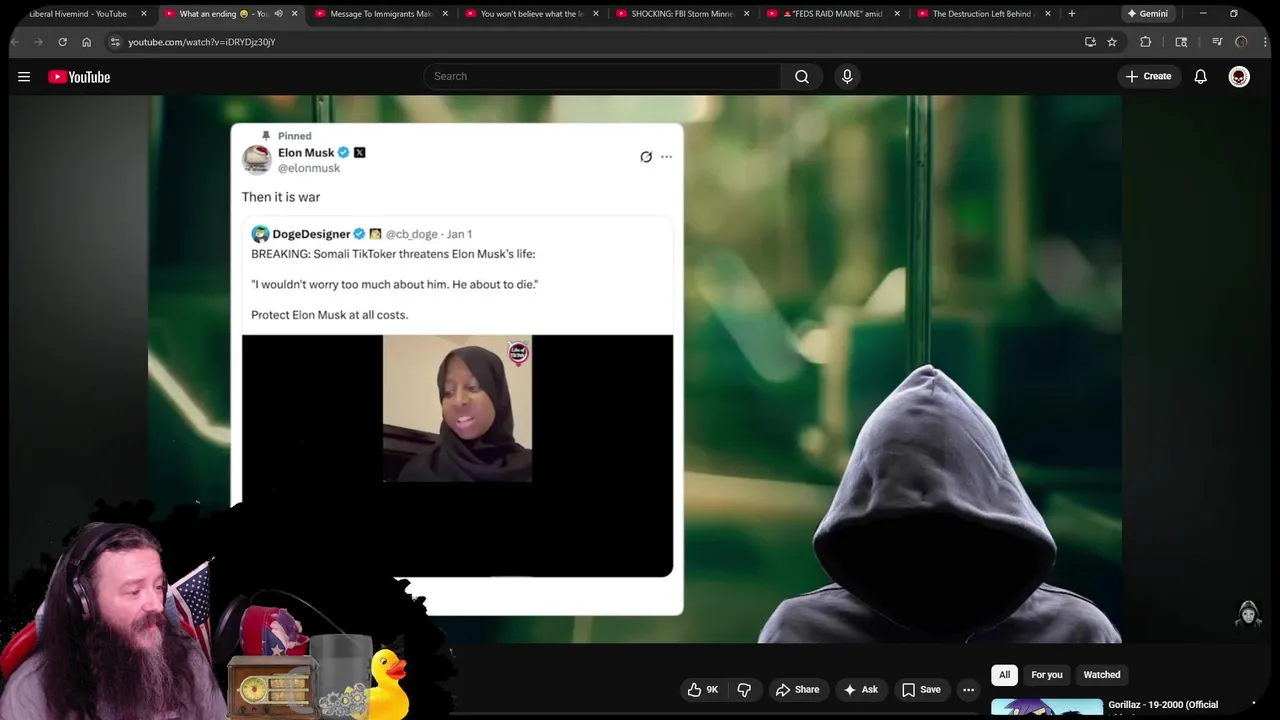Open browser home page button
Image resolution: width=1280 pixels, height=720 pixels.
tap(86, 42)
